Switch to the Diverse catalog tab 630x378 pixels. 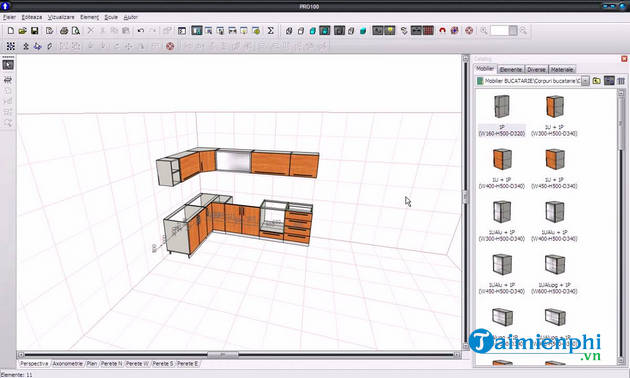536,69
